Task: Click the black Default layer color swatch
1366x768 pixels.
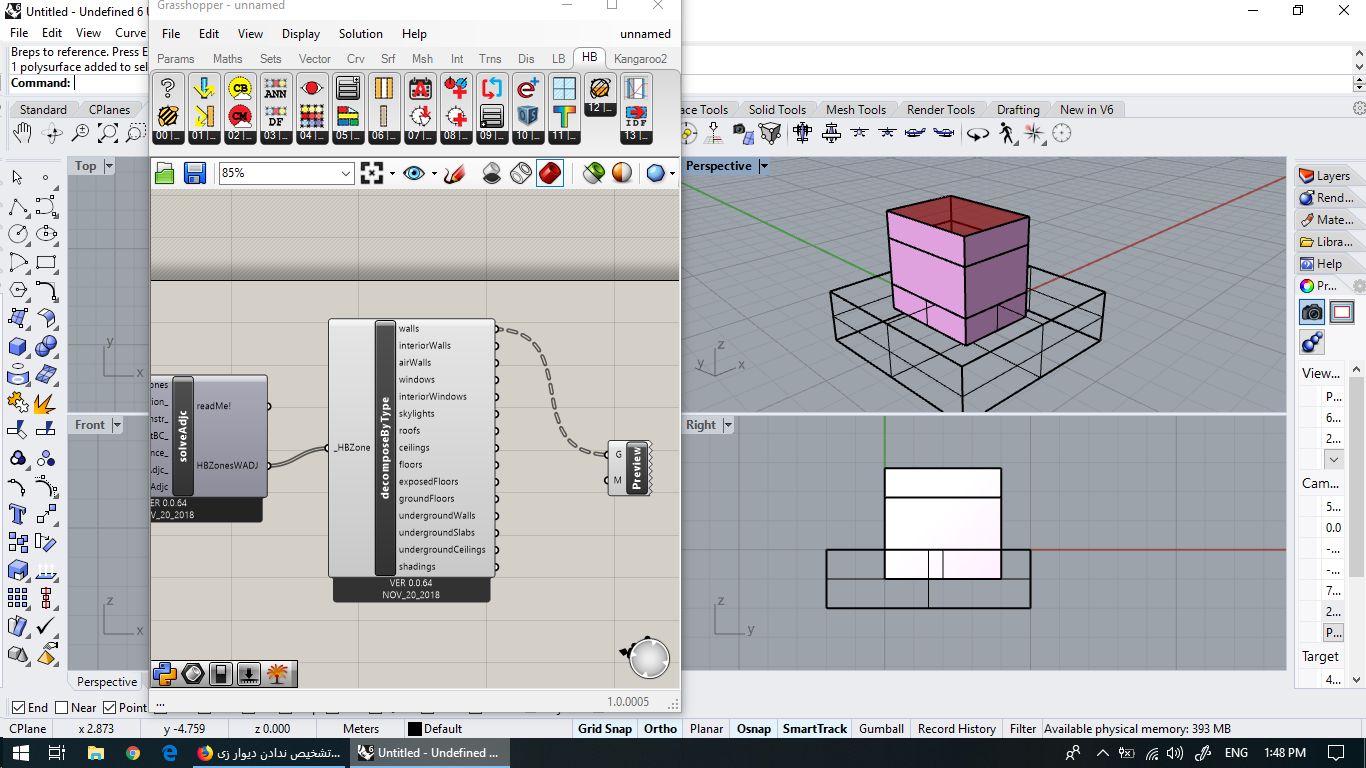Action: (414, 729)
